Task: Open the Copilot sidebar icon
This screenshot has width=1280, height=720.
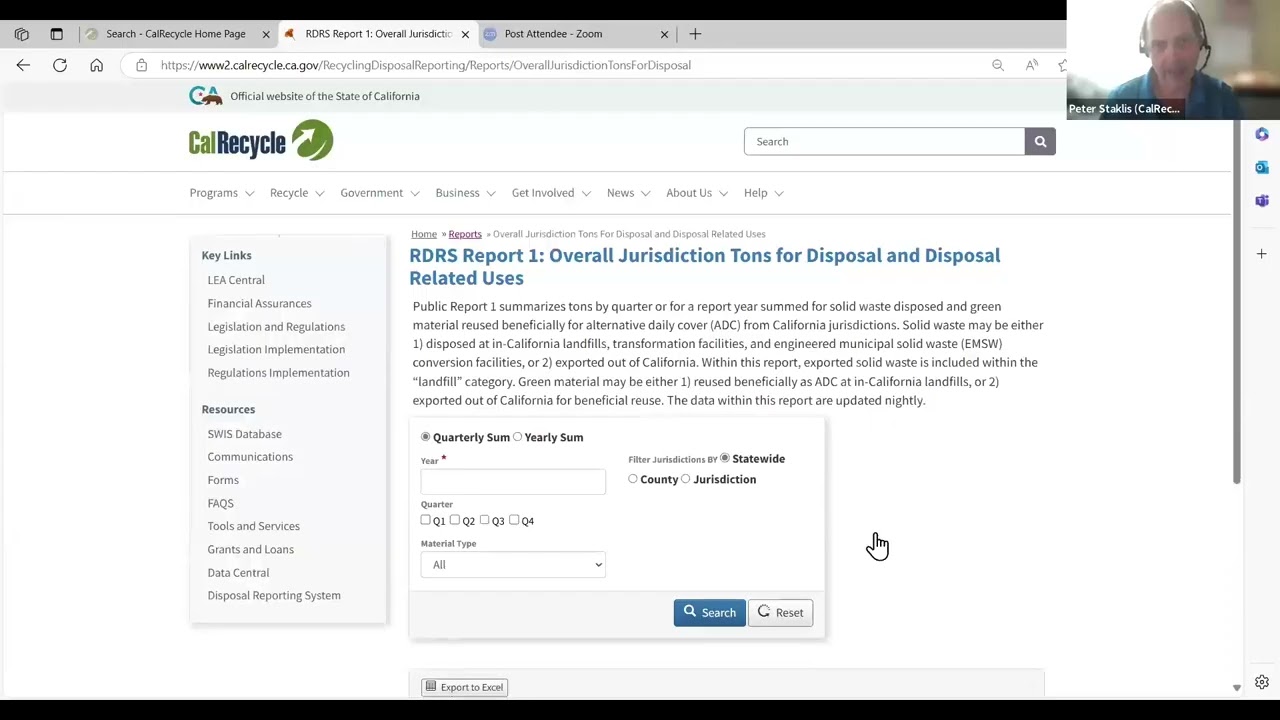Action: click(1262, 134)
